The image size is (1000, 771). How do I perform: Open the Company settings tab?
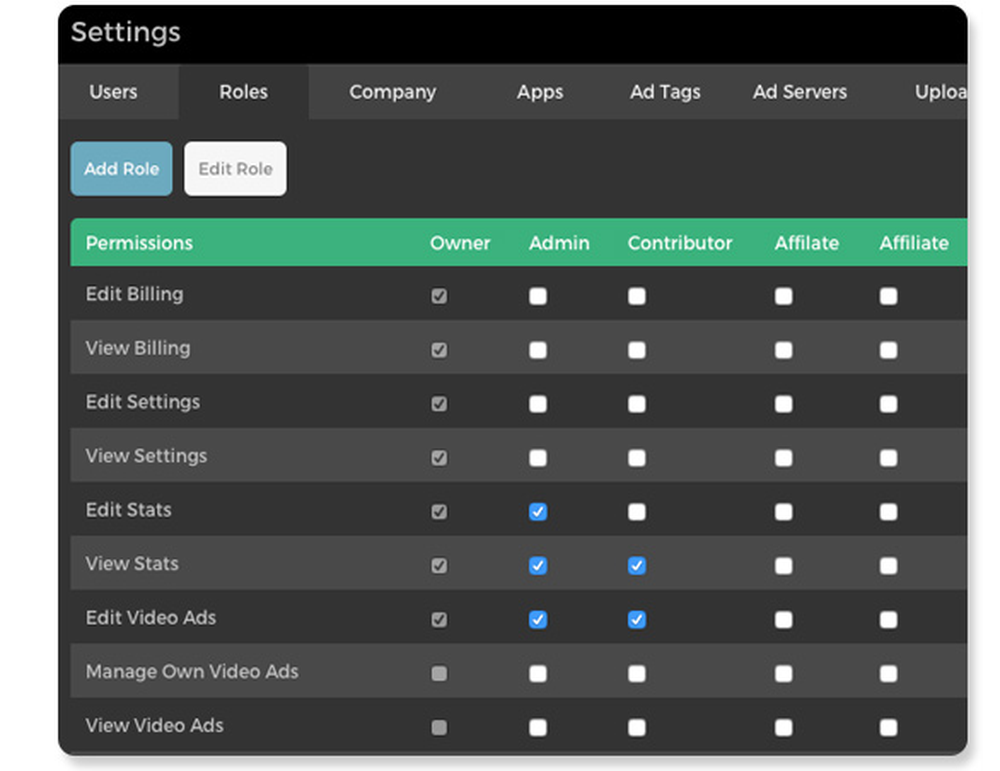coord(392,92)
